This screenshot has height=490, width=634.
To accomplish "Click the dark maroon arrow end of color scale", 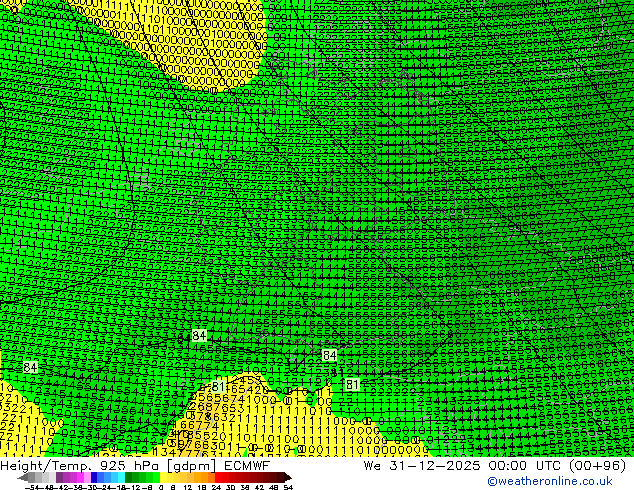I will point(288,477).
